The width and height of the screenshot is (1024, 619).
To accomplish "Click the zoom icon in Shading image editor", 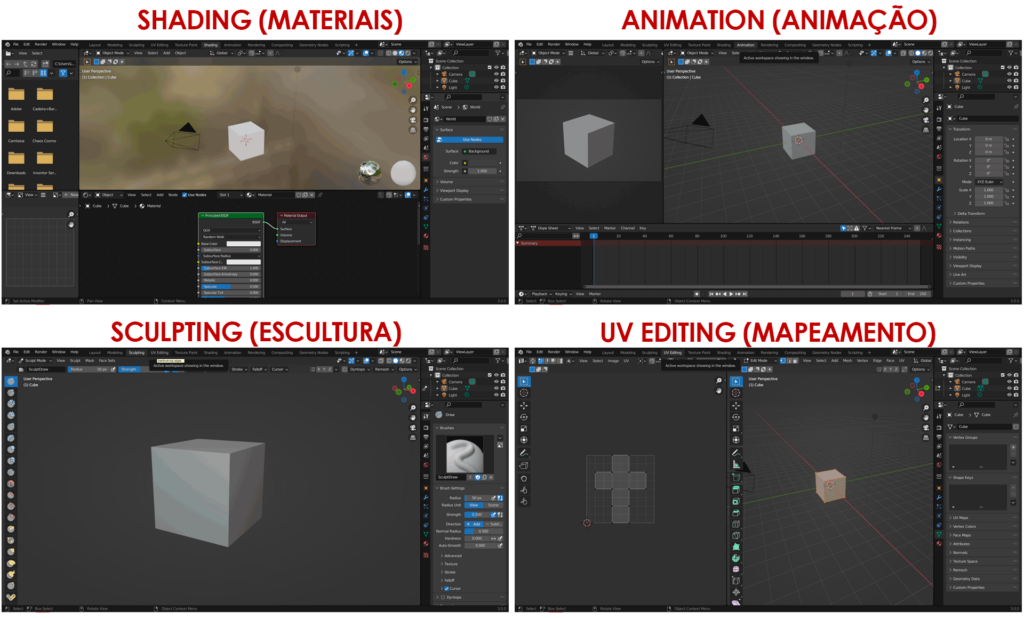I will pos(71,215).
